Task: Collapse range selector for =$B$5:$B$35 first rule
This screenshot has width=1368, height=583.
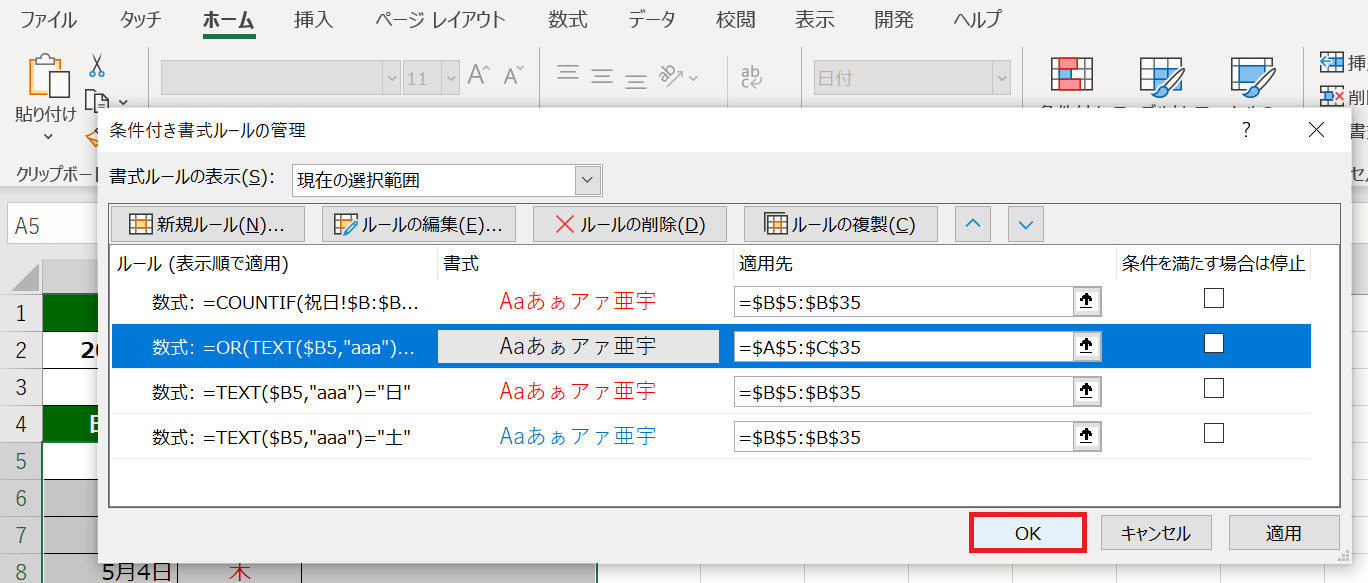Action: 1086,302
